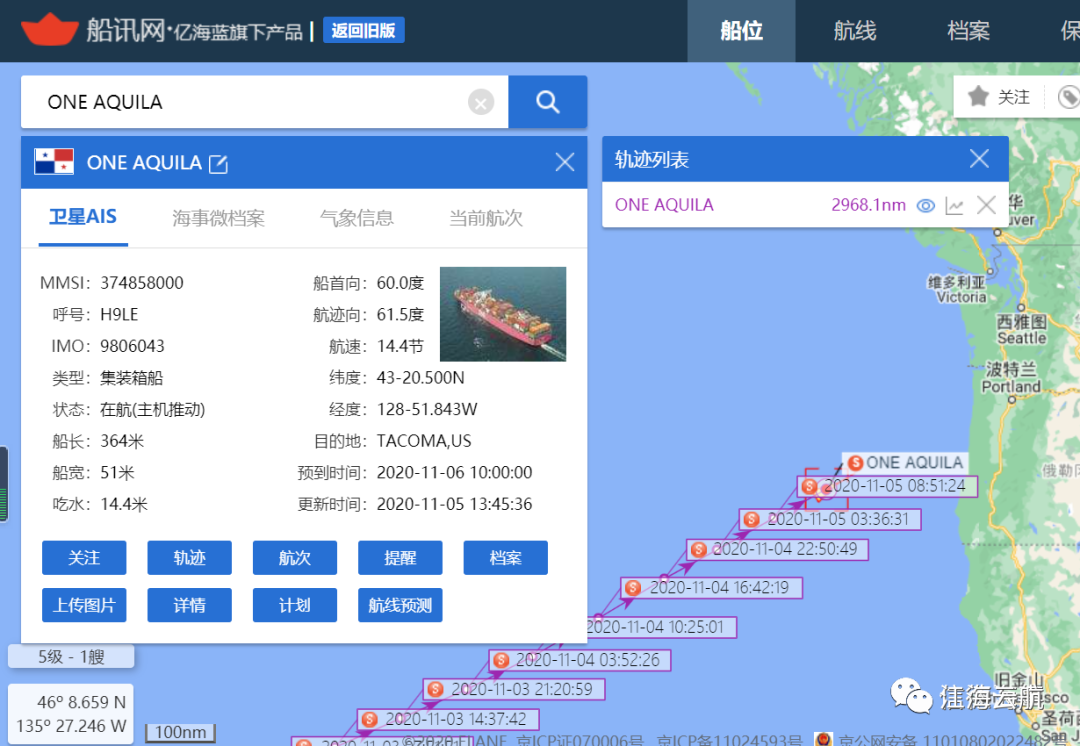Click track point 2020-11-03 14:37:42
The image size is (1080, 746).
click(448, 719)
